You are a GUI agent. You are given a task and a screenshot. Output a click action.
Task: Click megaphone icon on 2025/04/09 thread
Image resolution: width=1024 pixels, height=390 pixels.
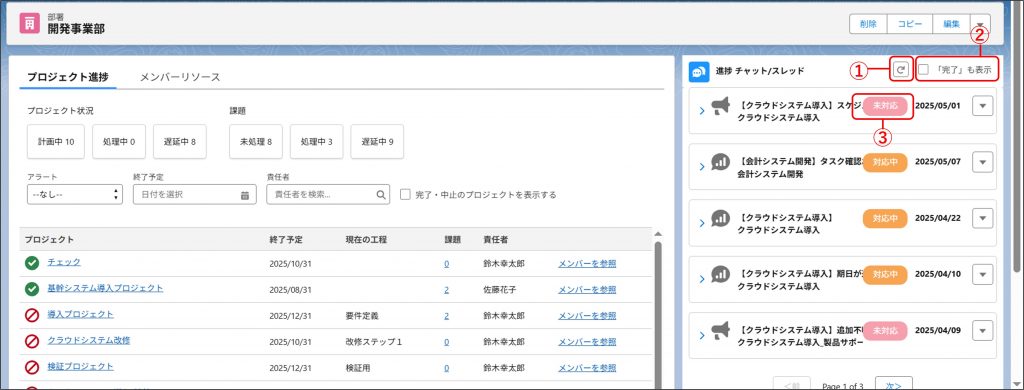[720, 330]
